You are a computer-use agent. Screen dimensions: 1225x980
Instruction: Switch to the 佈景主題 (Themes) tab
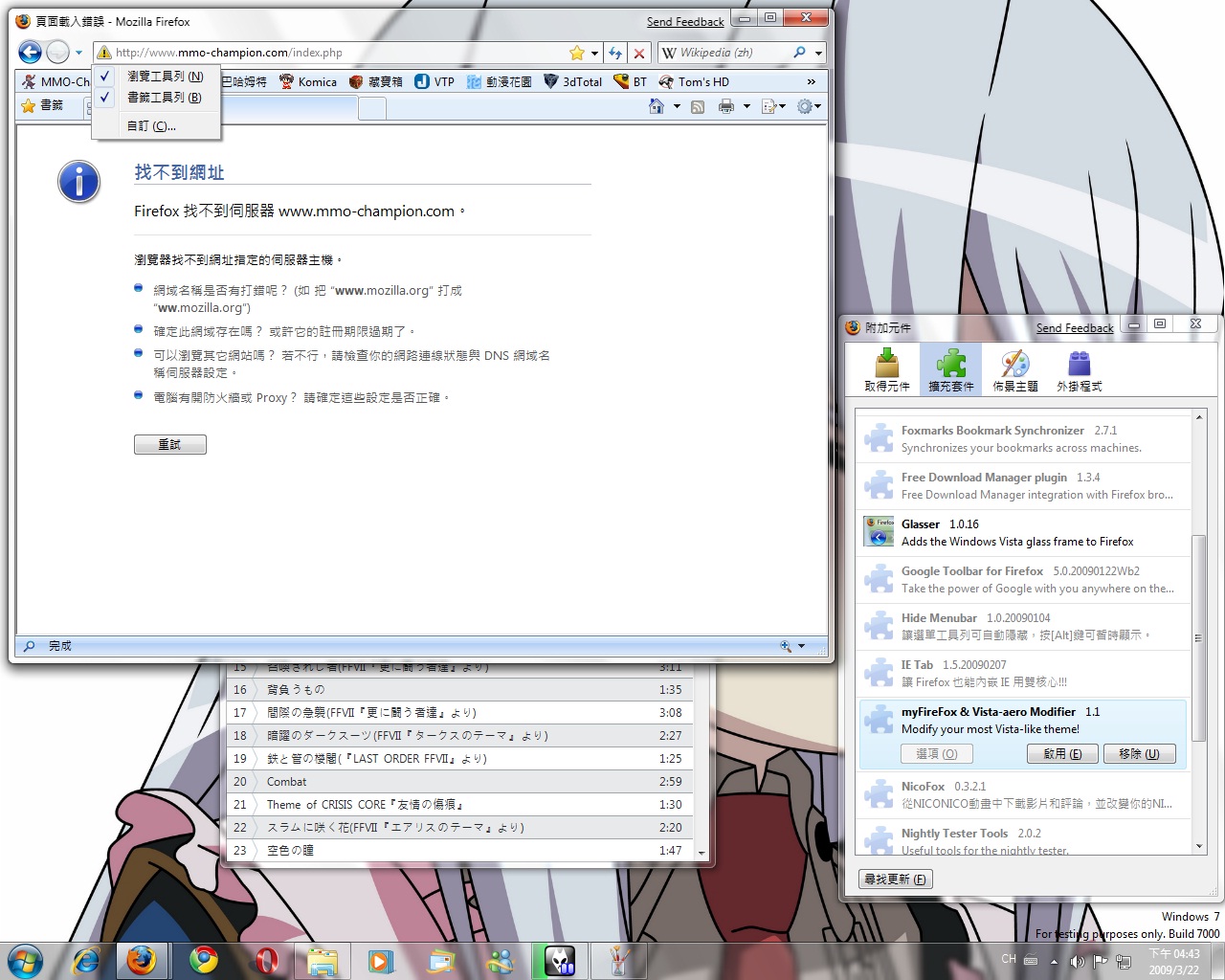pos(1014,370)
